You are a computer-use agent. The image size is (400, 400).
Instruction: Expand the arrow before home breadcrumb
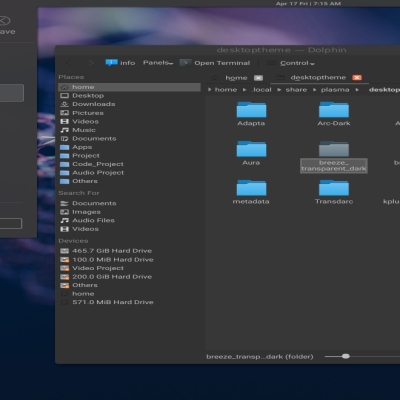[209, 90]
